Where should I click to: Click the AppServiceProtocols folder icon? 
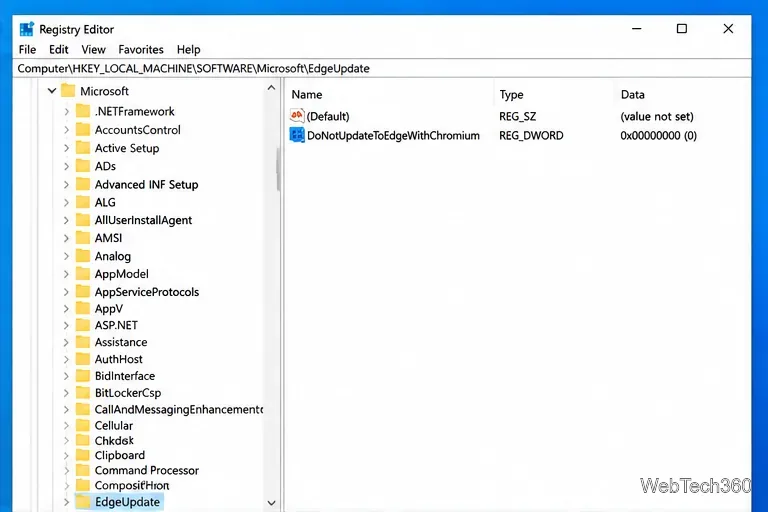tap(83, 292)
